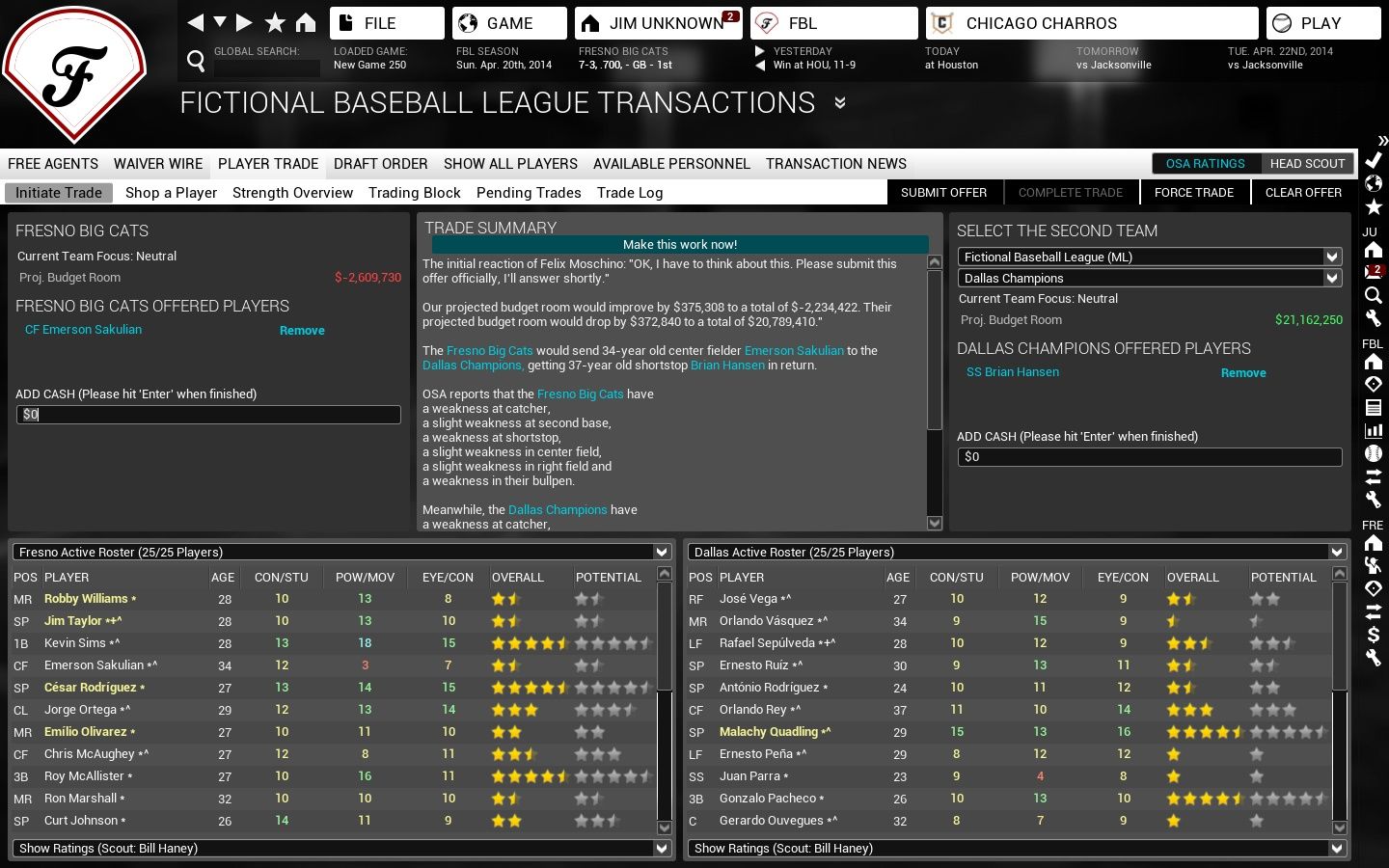Switch ratings to Head Scout
The width and height of the screenshot is (1389, 868).
[1307, 164]
